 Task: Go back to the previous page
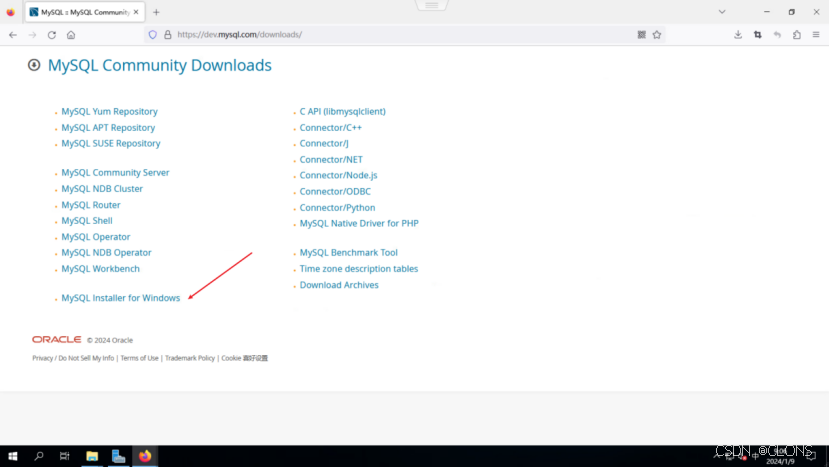pos(13,35)
